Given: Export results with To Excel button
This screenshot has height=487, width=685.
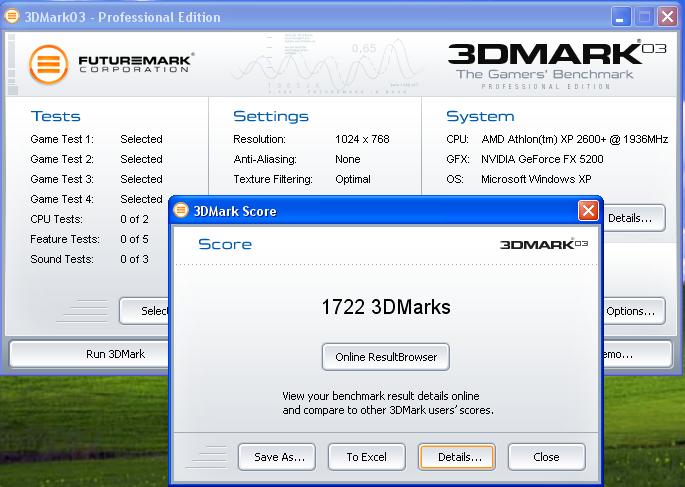Looking at the screenshot, I should tap(367, 457).
